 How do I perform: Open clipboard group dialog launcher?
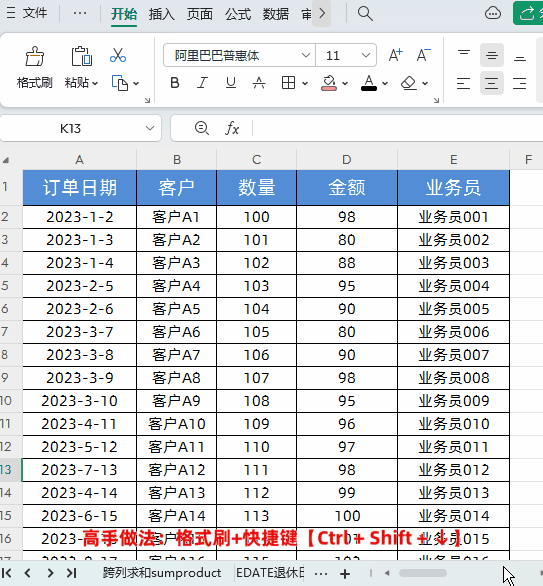[147, 100]
